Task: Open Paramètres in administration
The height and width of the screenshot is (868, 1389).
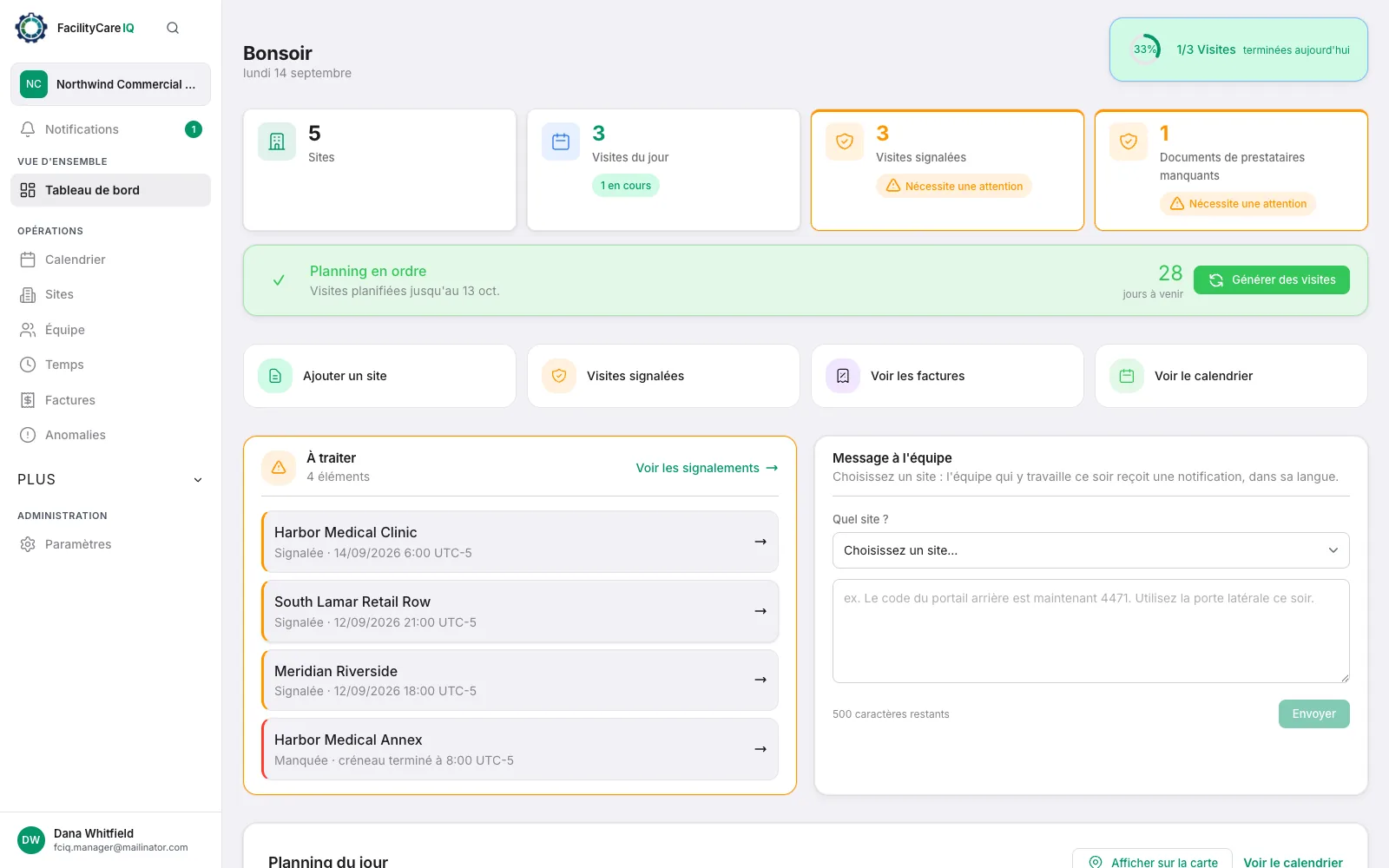Action: 111,544
